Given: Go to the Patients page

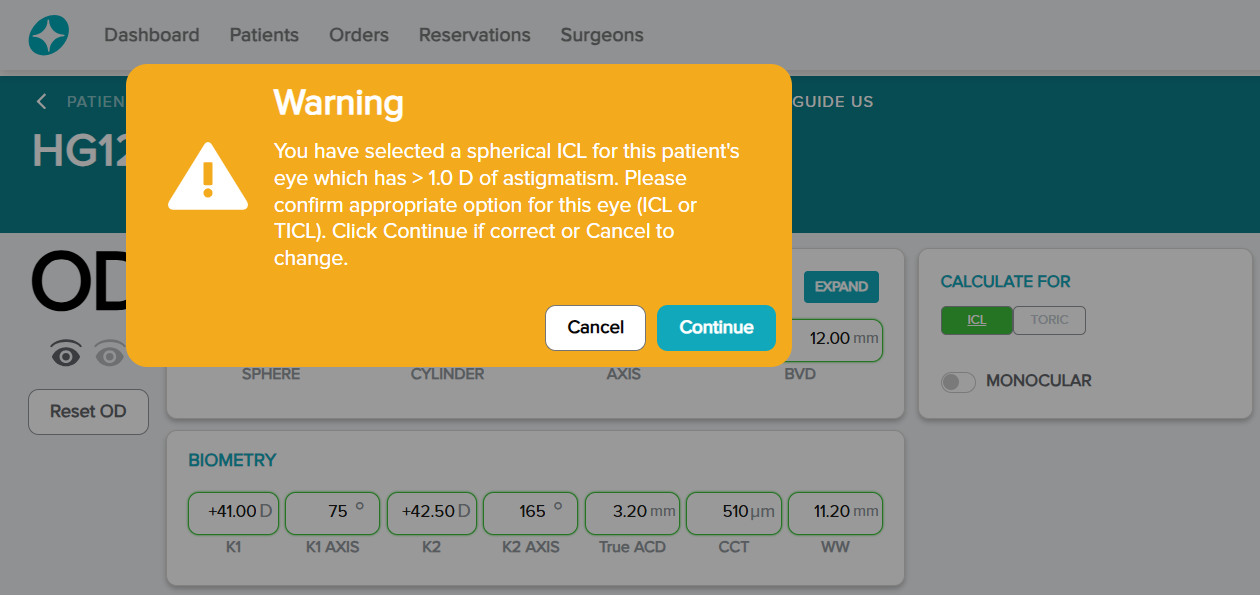Looking at the screenshot, I should click(264, 35).
